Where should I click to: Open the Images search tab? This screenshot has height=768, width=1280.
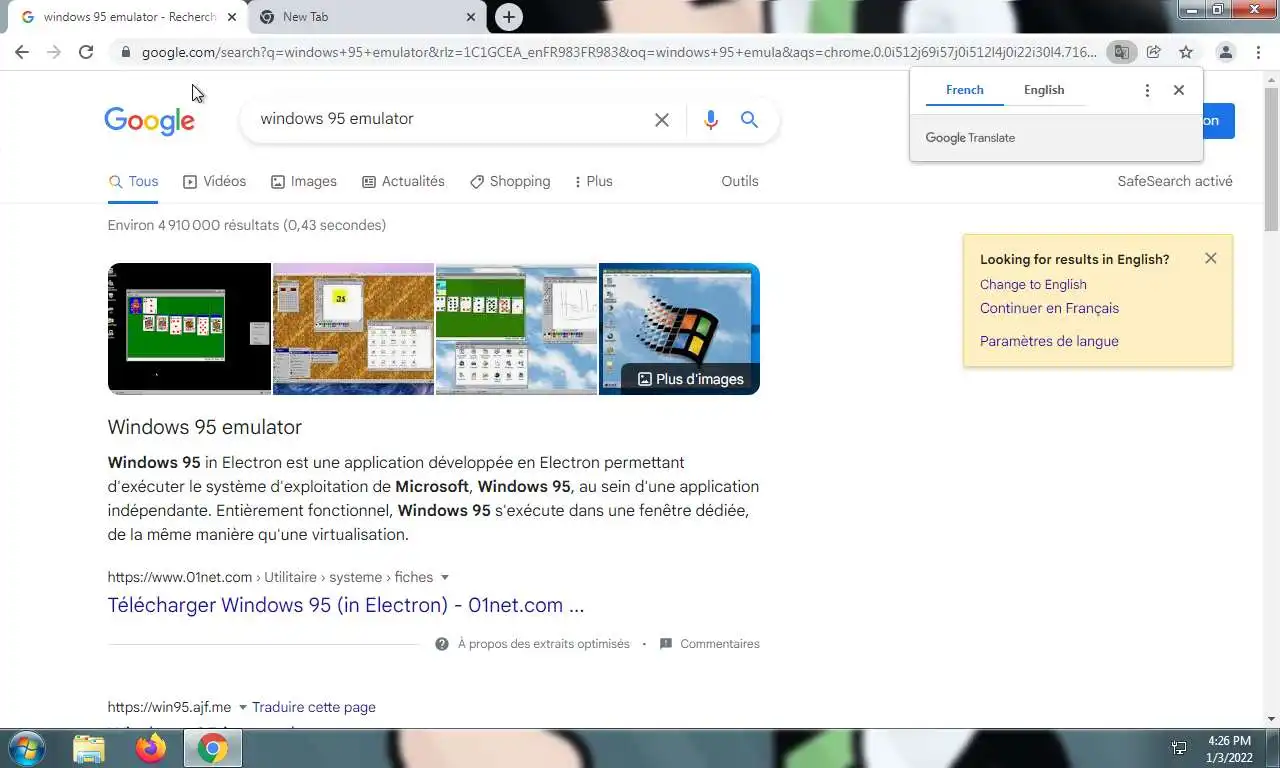click(304, 181)
